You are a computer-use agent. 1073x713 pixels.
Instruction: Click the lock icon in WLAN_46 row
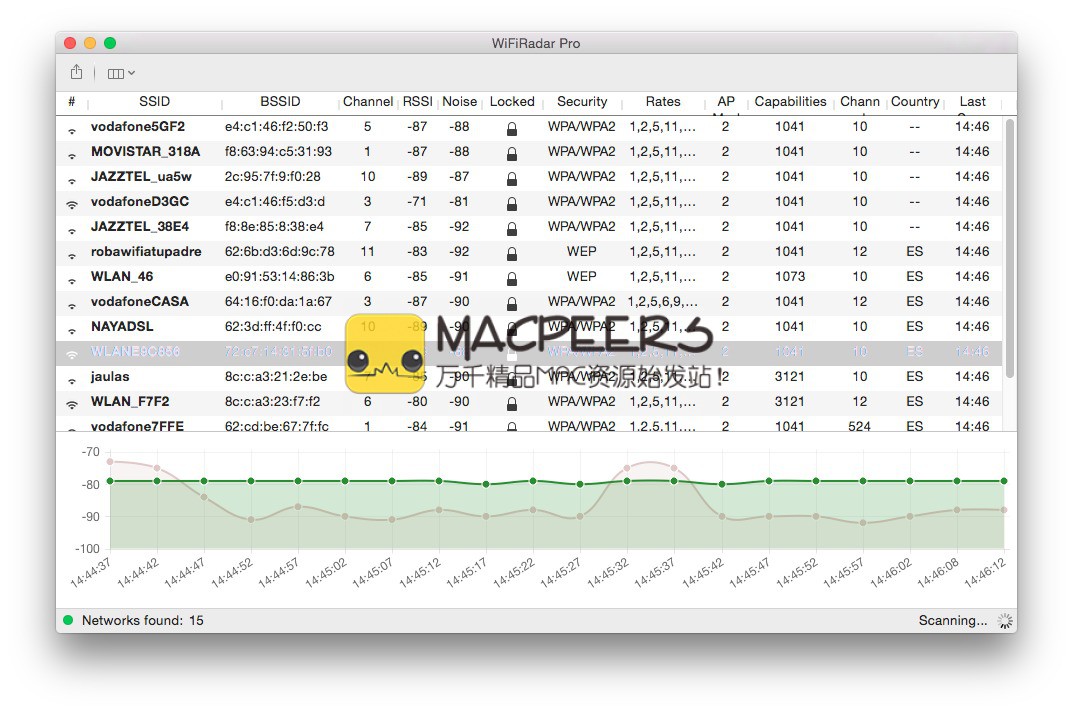512,278
